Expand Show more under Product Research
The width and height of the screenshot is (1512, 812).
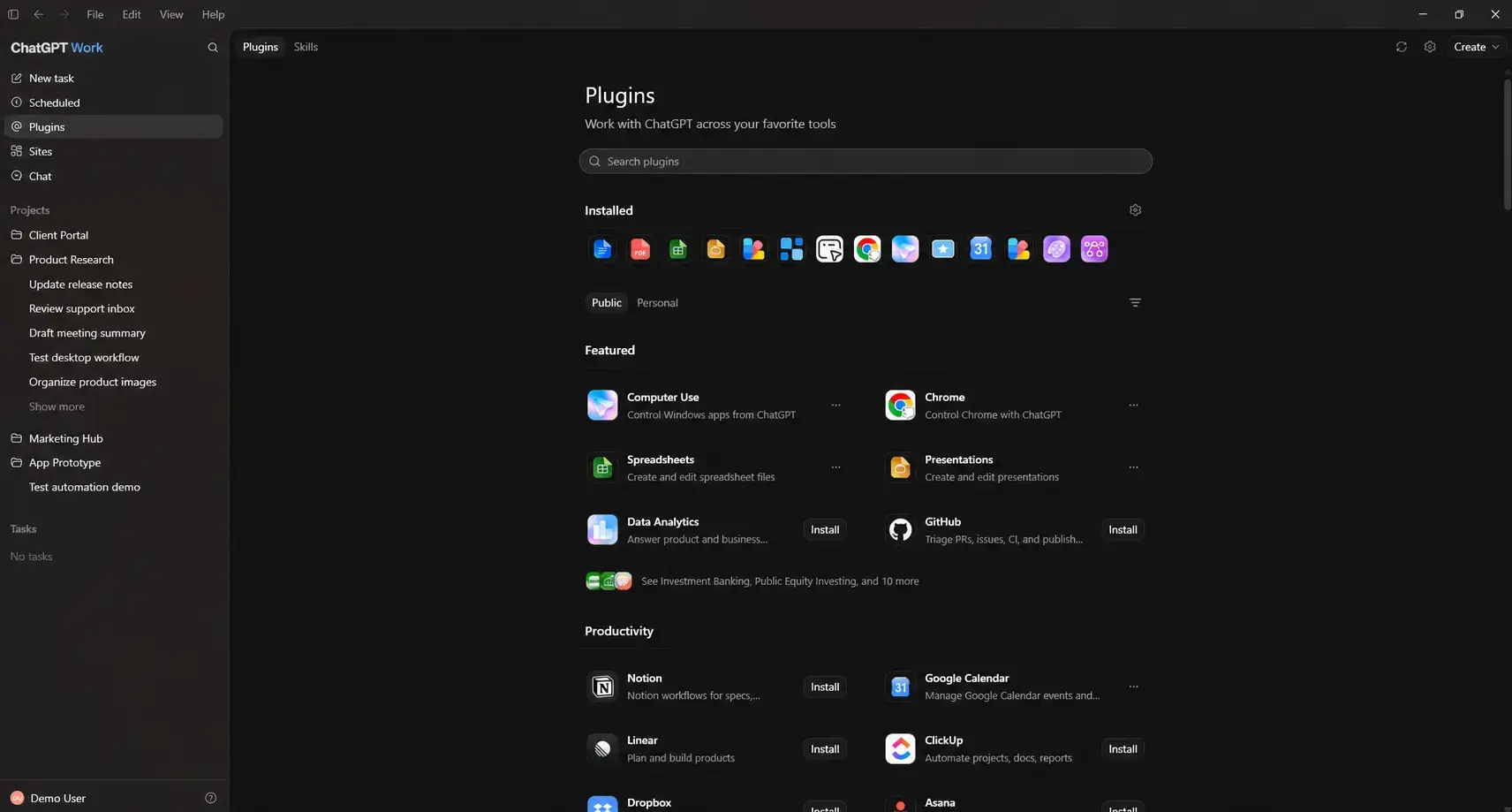57,406
